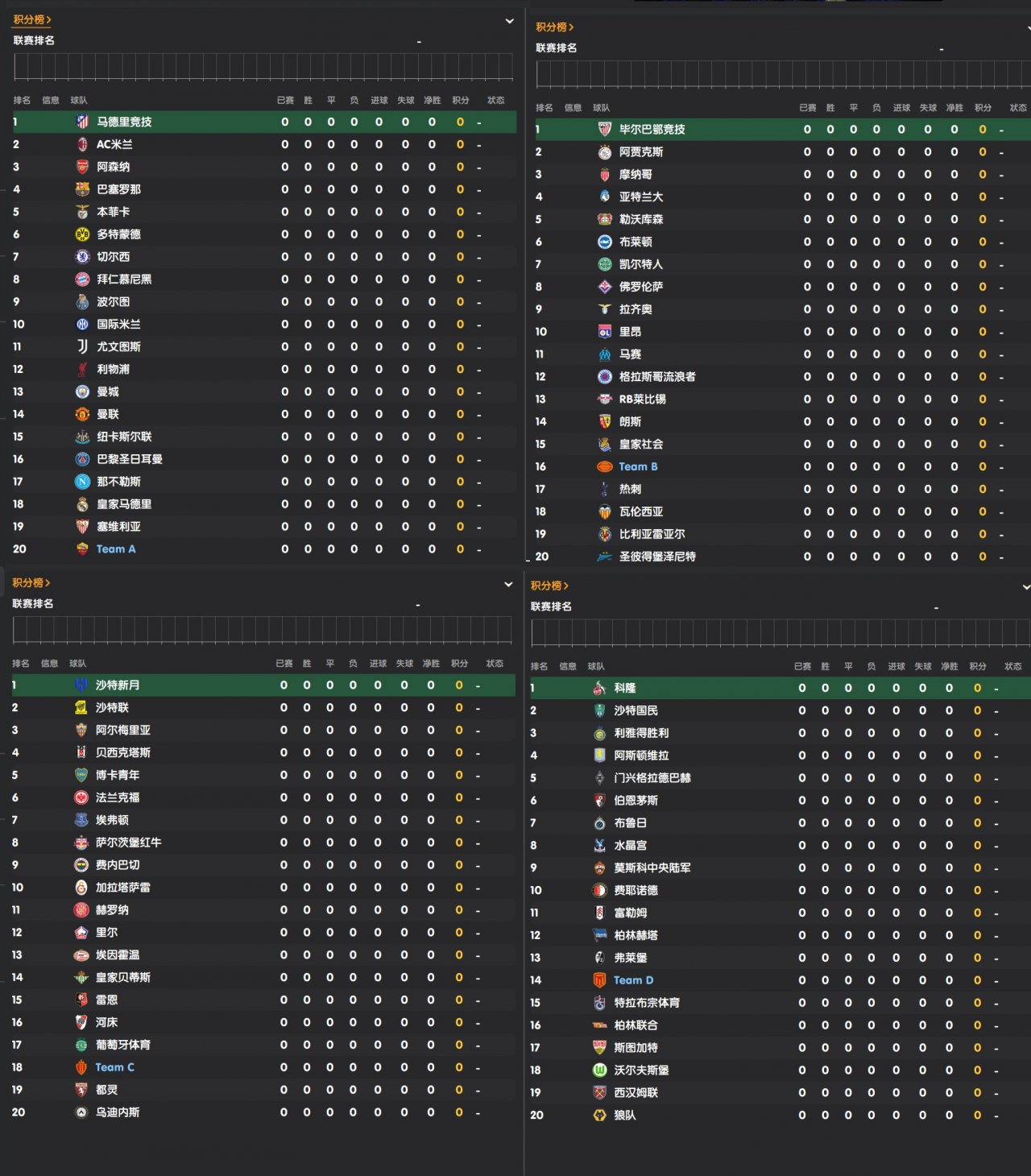Open Team A team page
Image resolution: width=1031 pixels, height=1176 pixels.
116,549
